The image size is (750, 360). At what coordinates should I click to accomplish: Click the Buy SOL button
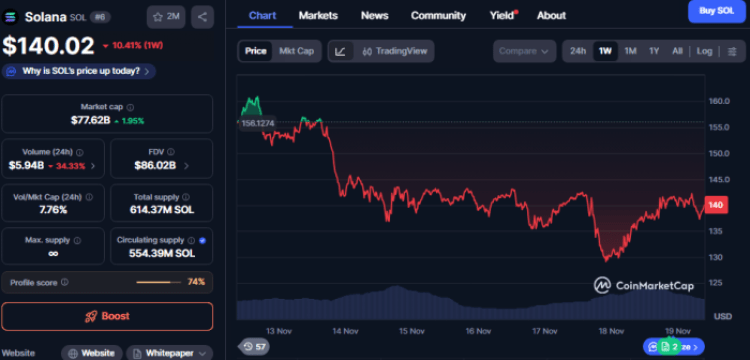716,11
